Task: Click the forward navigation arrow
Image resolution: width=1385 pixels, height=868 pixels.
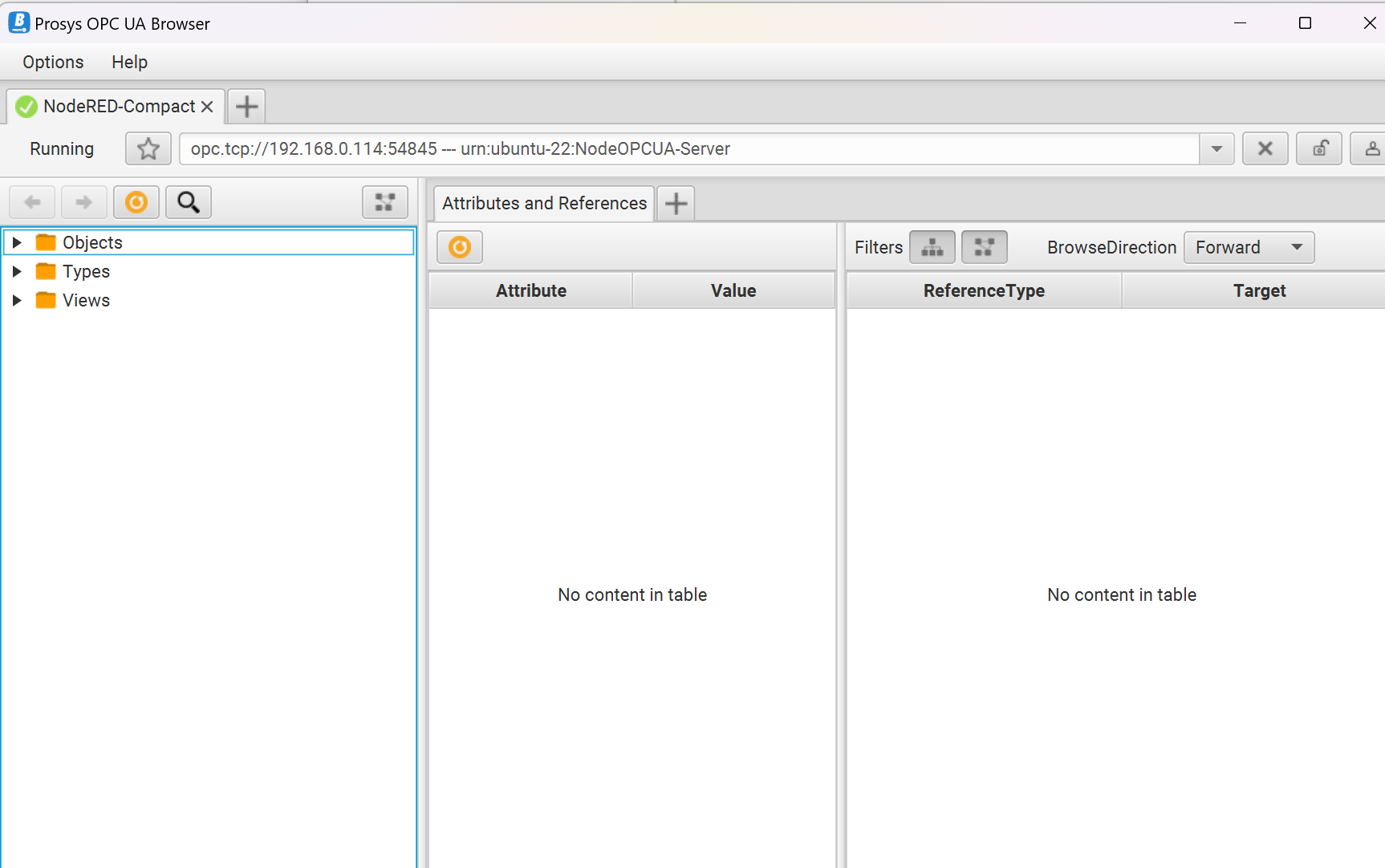Action: [83, 202]
